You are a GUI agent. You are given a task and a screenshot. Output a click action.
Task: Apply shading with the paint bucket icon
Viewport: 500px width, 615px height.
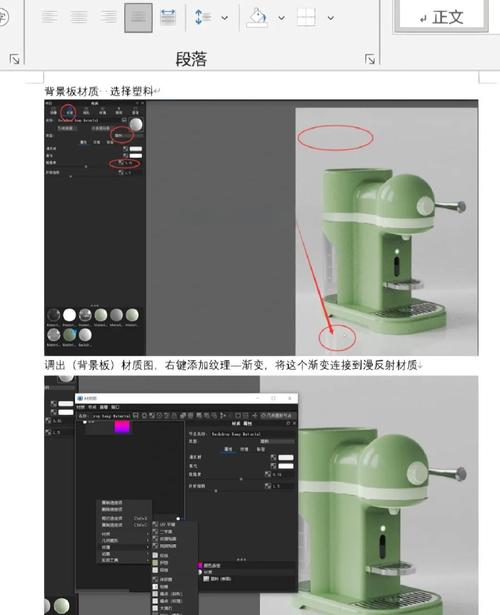pos(258,17)
